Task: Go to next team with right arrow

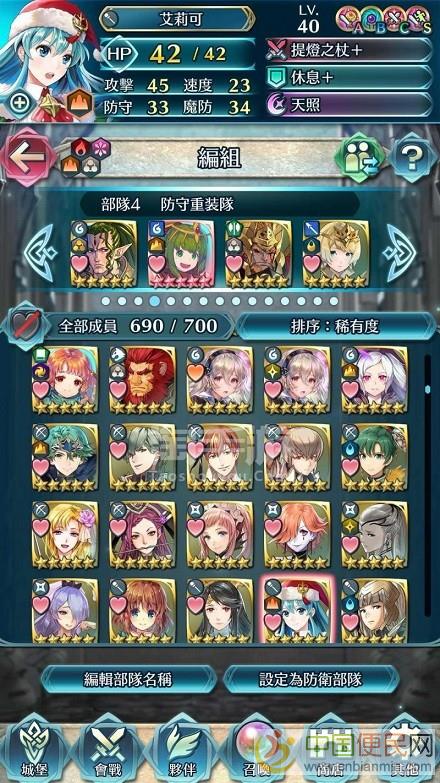Action: [x=399, y=253]
